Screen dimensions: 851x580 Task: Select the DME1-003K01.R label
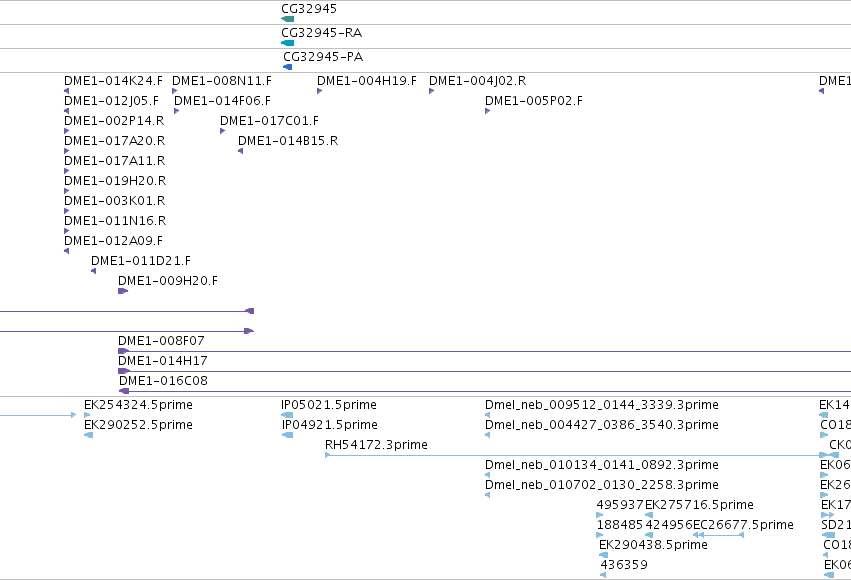click(x=115, y=201)
